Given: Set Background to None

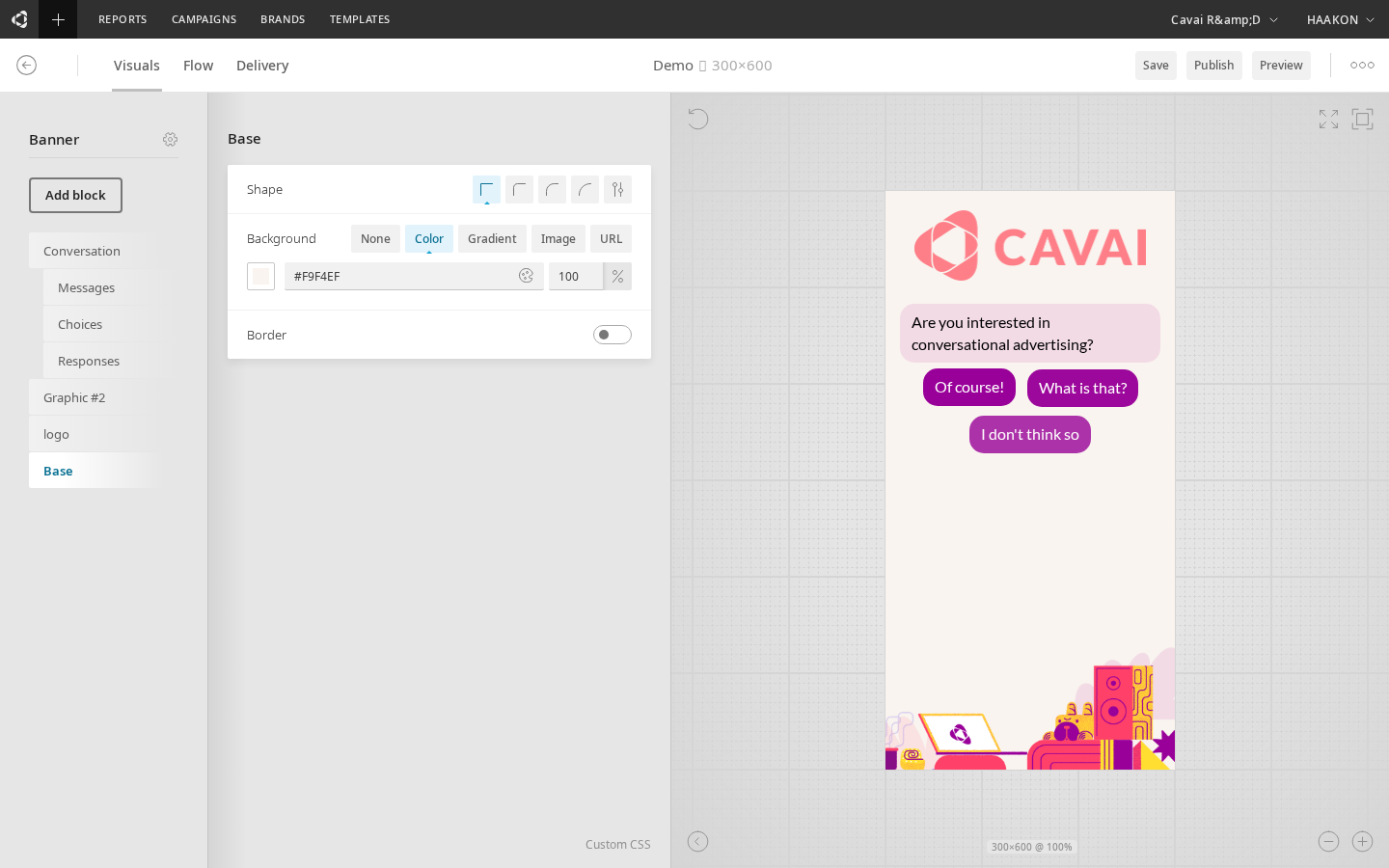Looking at the screenshot, I should (375, 238).
